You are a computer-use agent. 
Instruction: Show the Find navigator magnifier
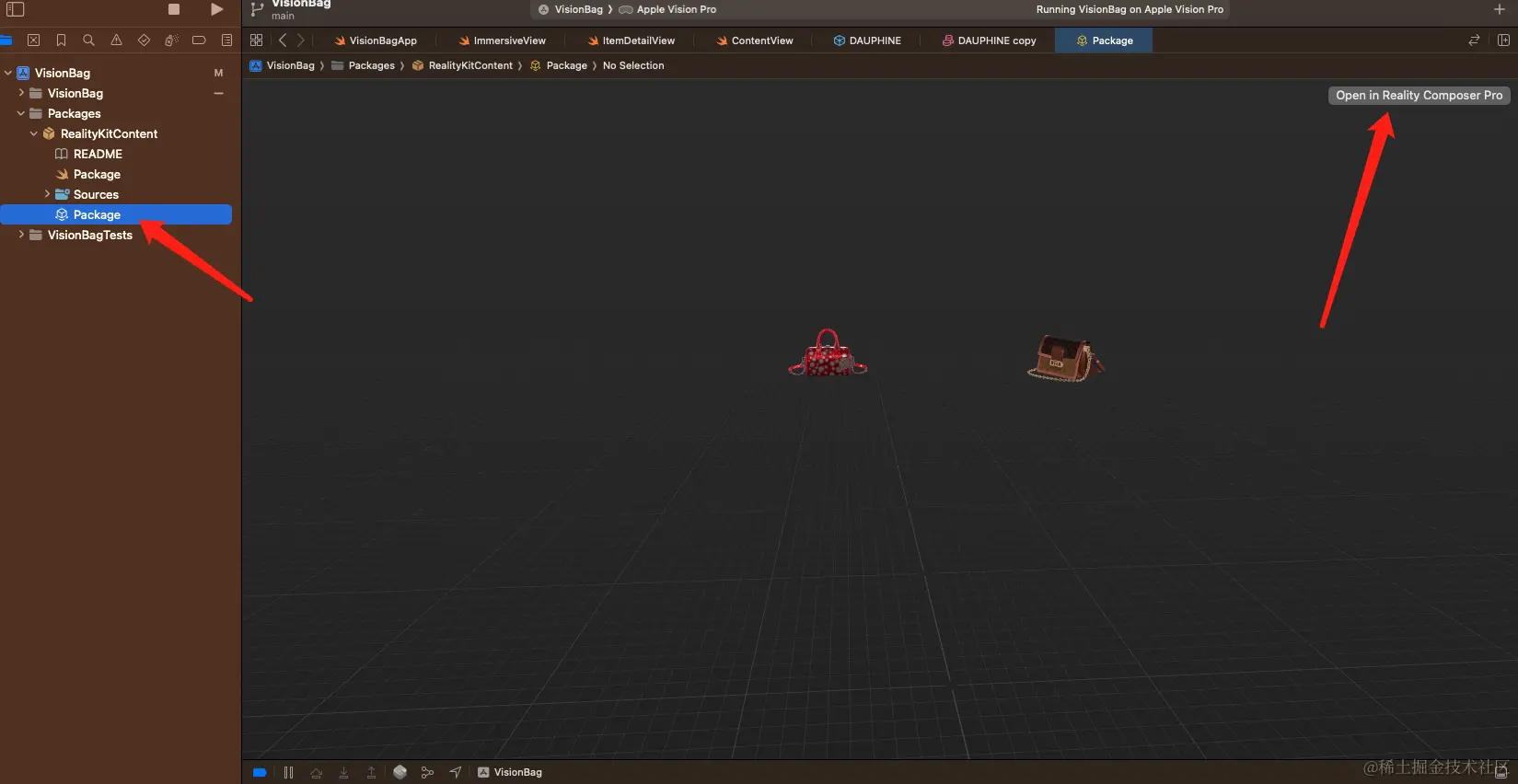pyautogui.click(x=88, y=40)
